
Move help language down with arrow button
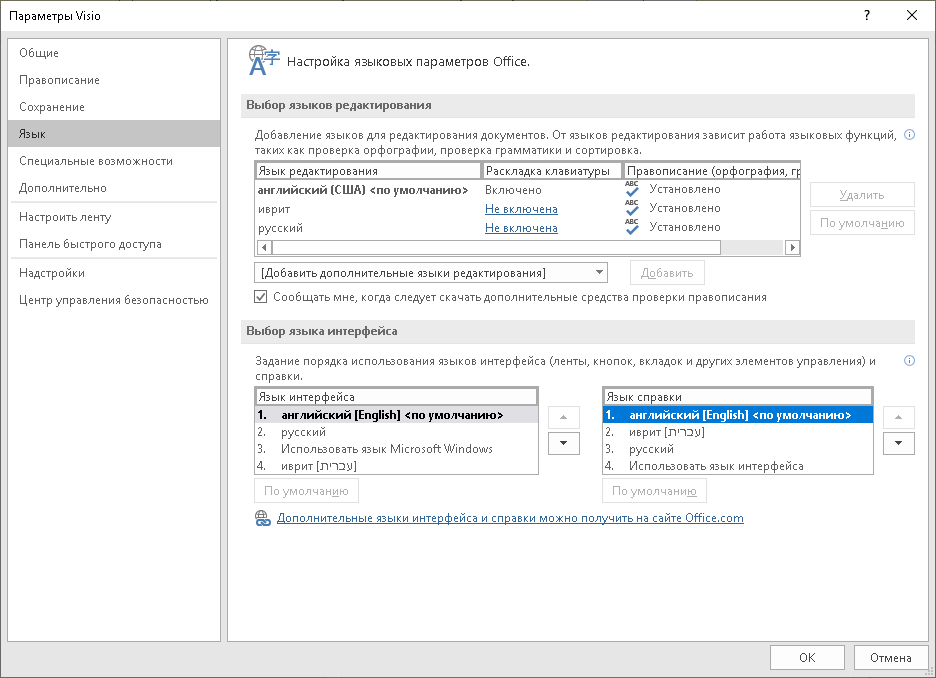[898, 443]
